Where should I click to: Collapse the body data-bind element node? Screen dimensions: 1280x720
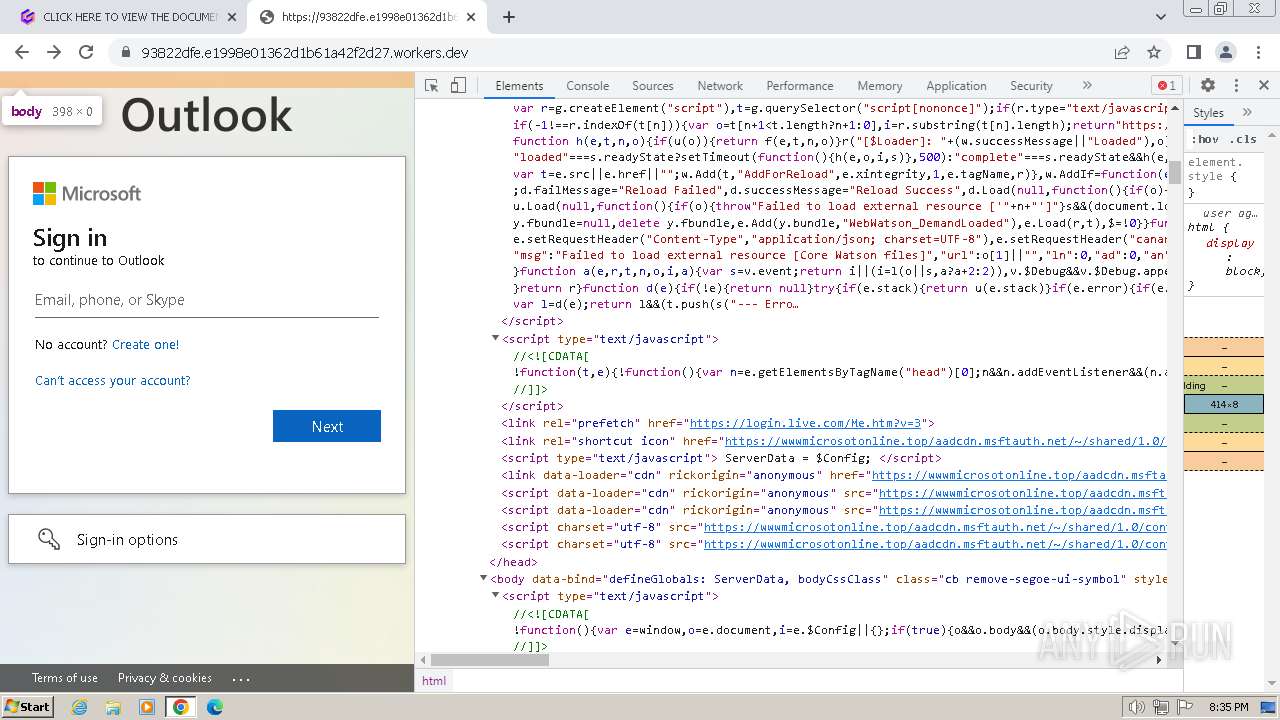[x=483, y=579]
